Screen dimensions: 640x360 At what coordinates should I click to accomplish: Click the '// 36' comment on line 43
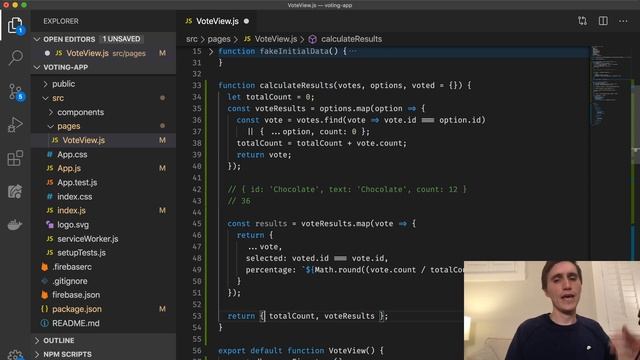click(239, 201)
